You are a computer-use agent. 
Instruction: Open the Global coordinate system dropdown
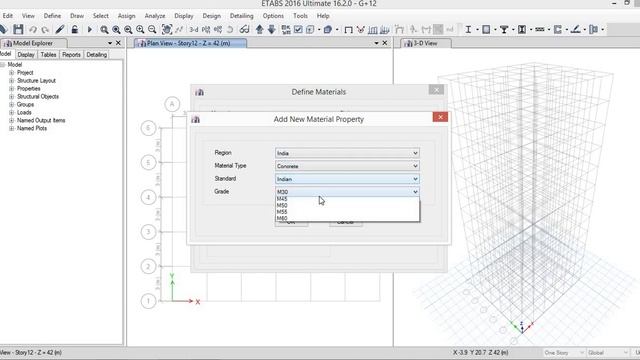click(x=608, y=353)
